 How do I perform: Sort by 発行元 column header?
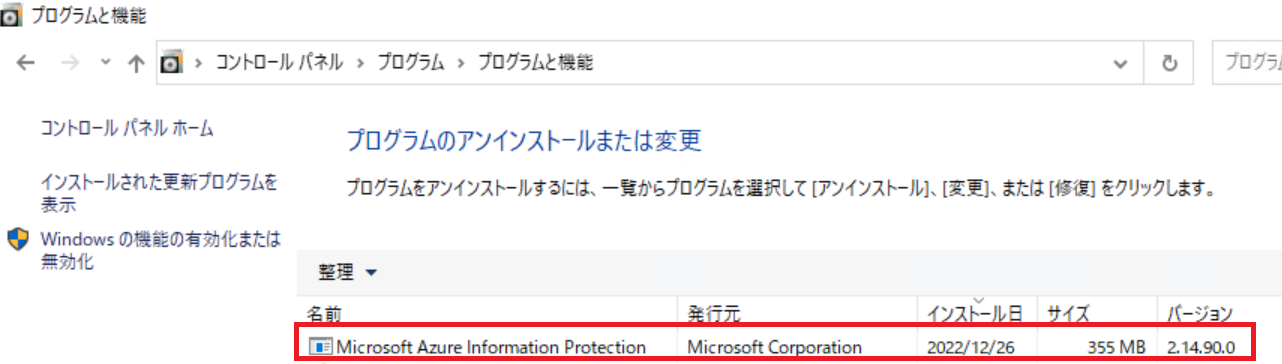713,313
